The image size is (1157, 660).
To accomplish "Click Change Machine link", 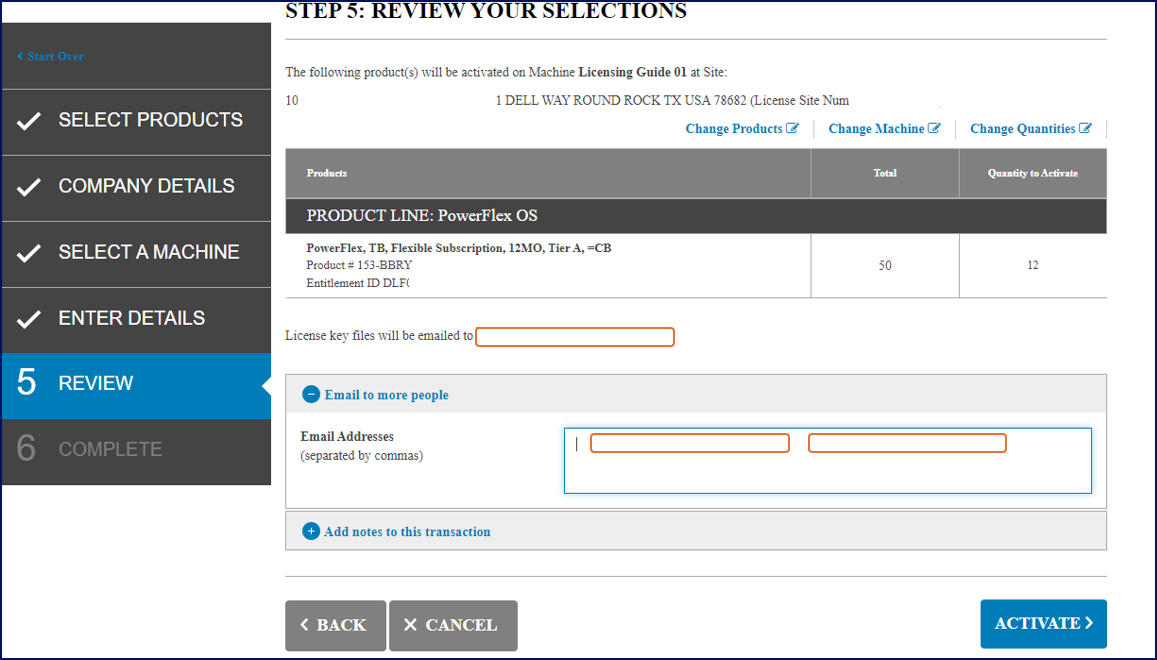I will pyautogui.click(x=884, y=128).
